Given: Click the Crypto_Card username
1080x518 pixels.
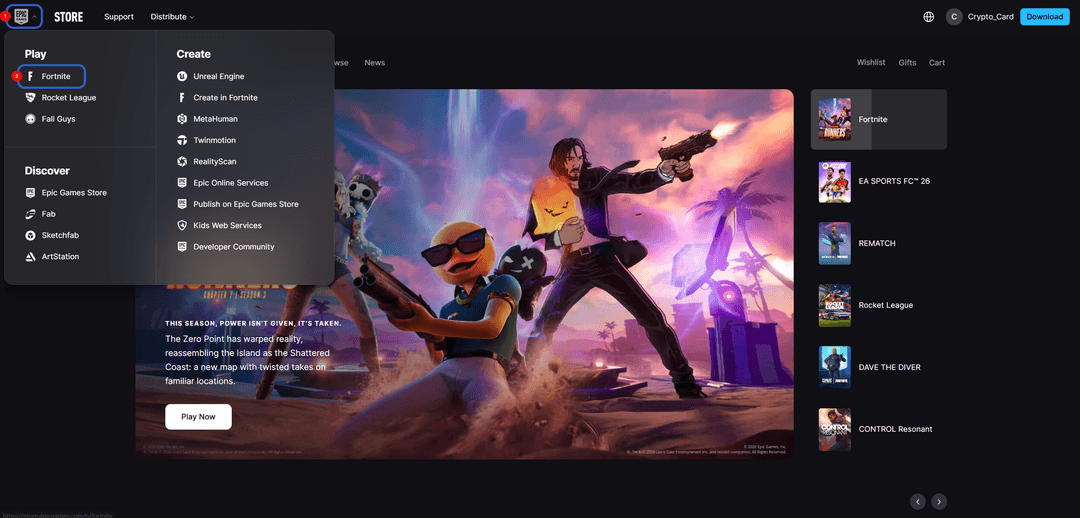Looking at the screenshot, I should [990, 17].
